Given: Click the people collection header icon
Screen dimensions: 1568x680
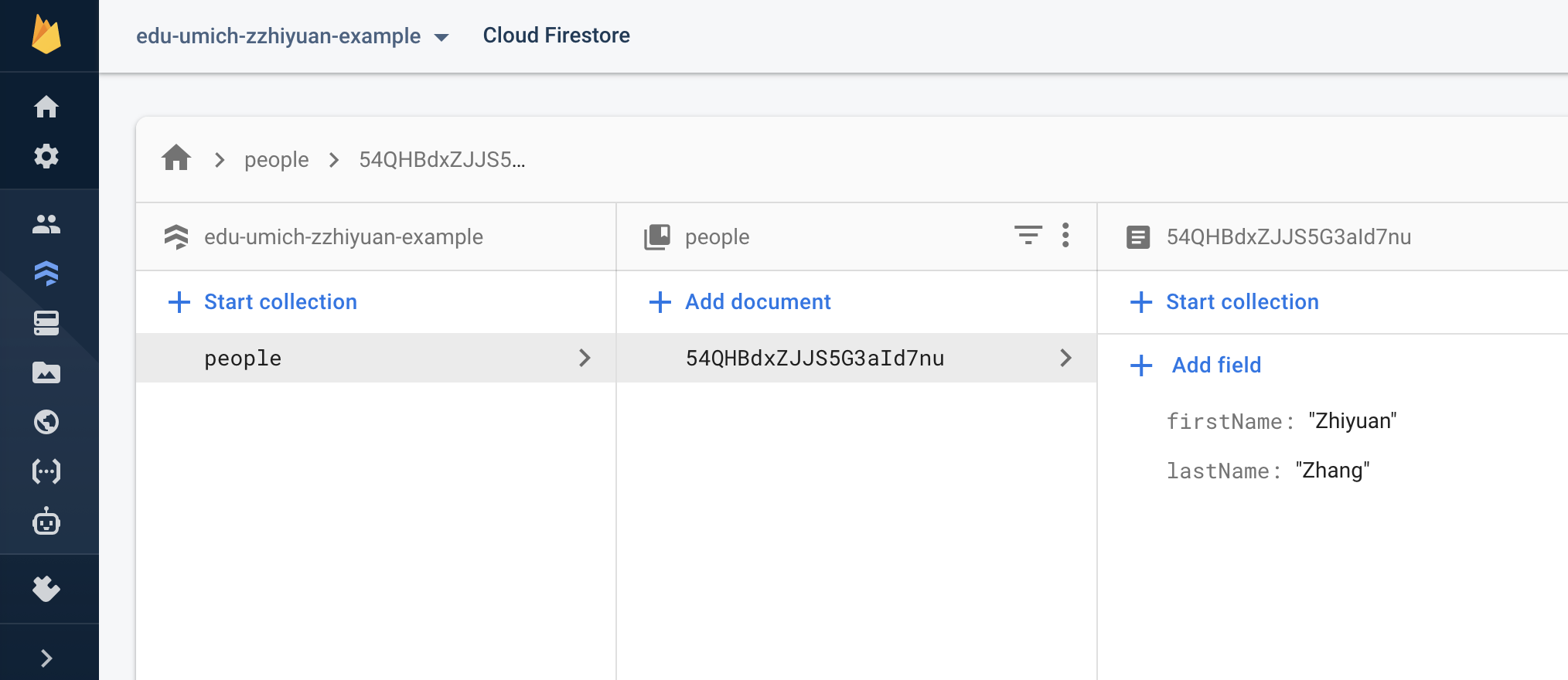Looking at the screenshot, I should [x=657, y=236].
